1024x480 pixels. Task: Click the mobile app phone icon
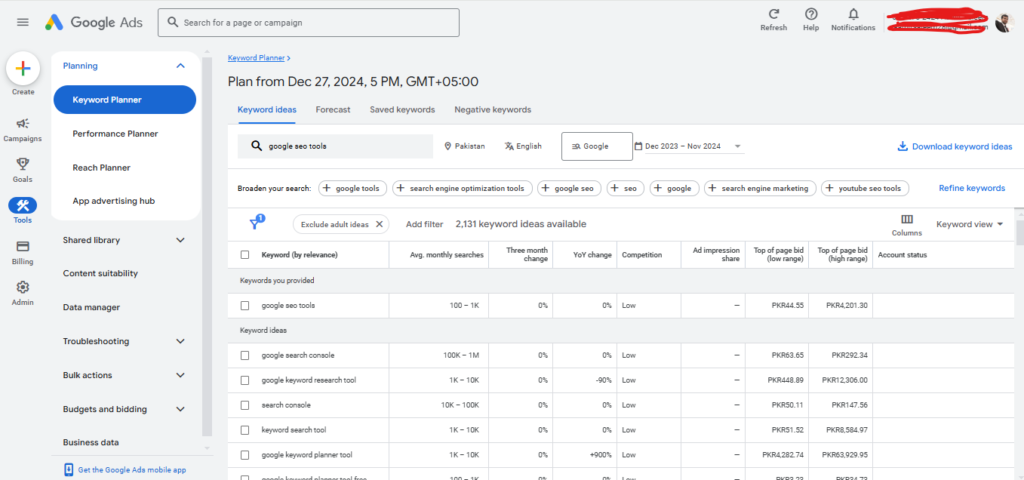(69, 470)
